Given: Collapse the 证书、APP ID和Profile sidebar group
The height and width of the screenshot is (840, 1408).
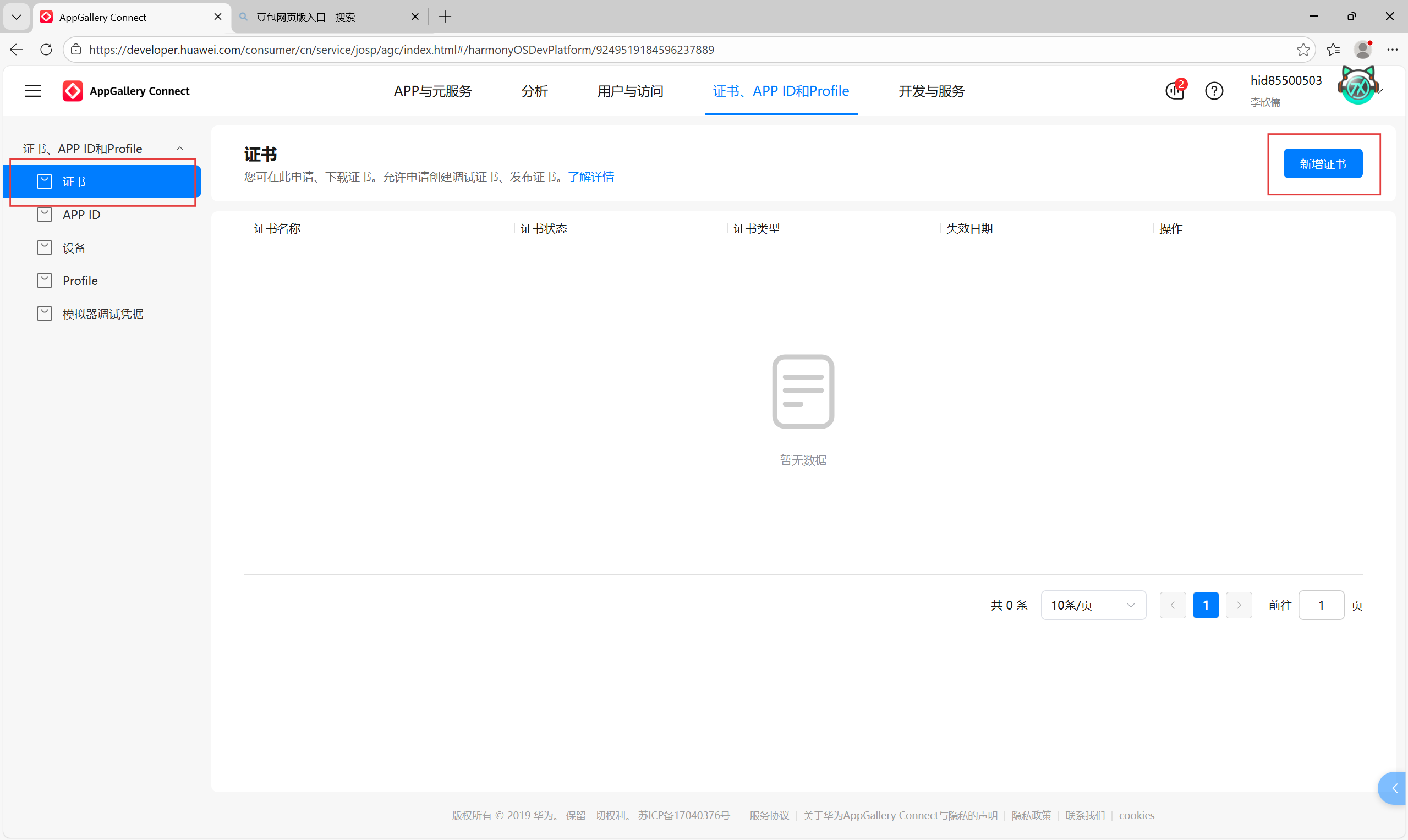Looking at the screenshot, I should click(x=180, y=149).
